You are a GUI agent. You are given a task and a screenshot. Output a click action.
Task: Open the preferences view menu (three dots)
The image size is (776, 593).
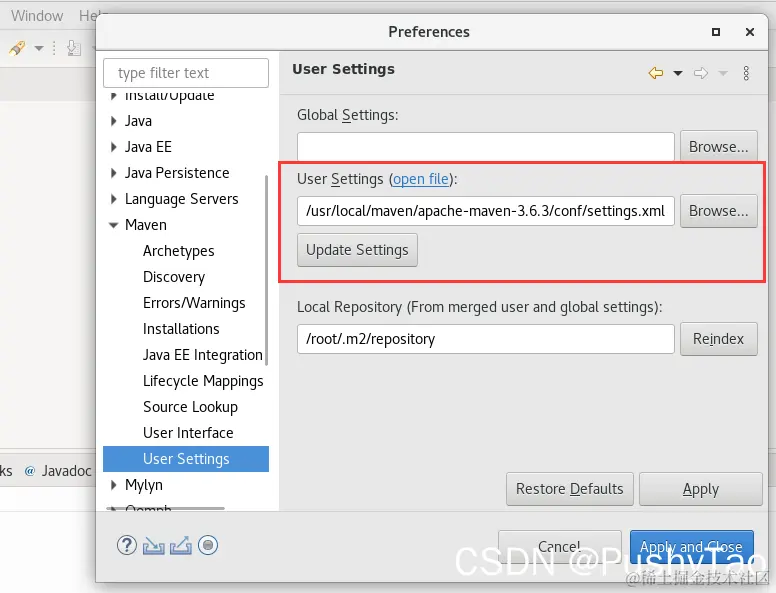click(746, 73)
